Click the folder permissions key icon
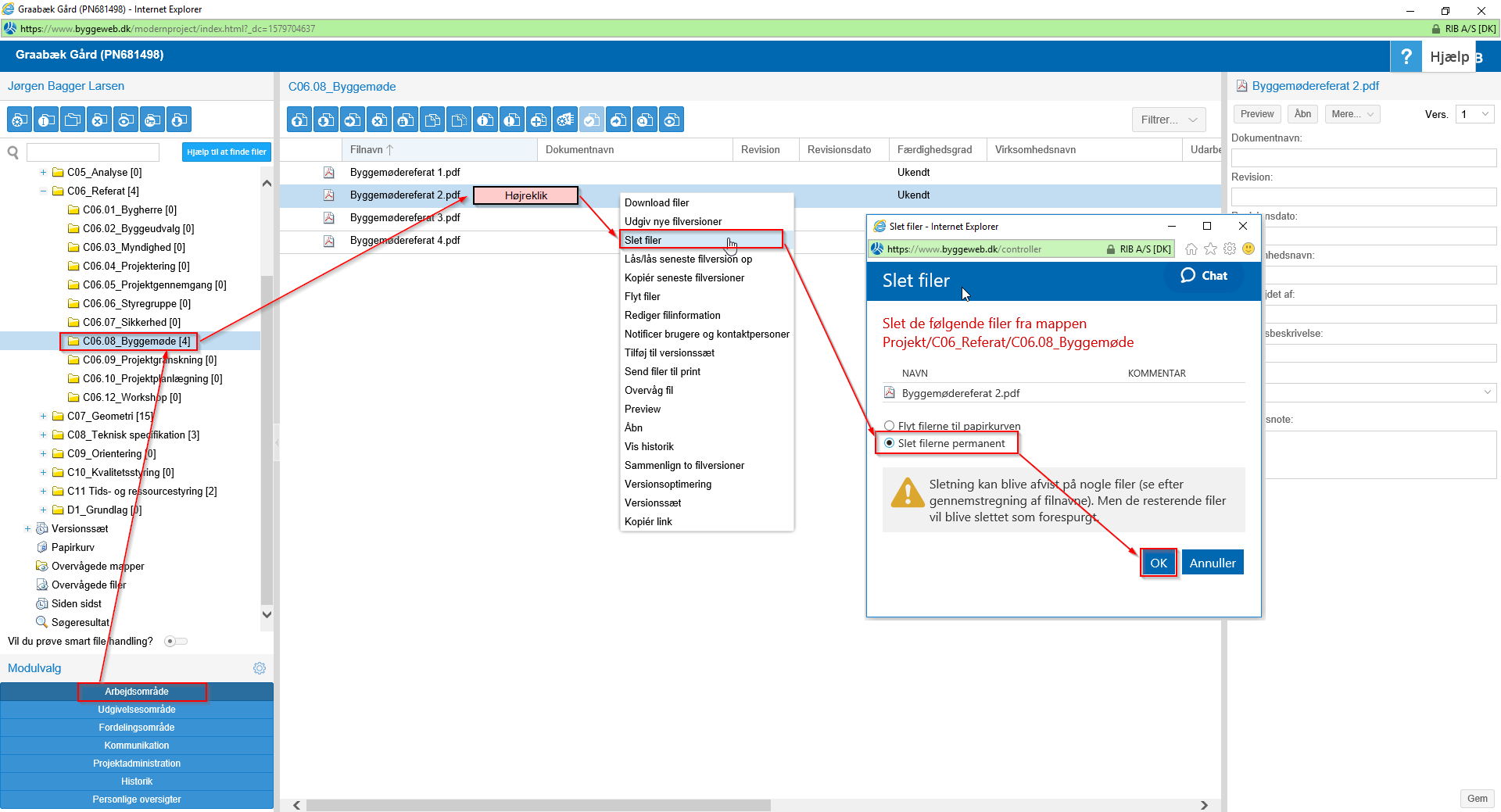 [152, 120]
